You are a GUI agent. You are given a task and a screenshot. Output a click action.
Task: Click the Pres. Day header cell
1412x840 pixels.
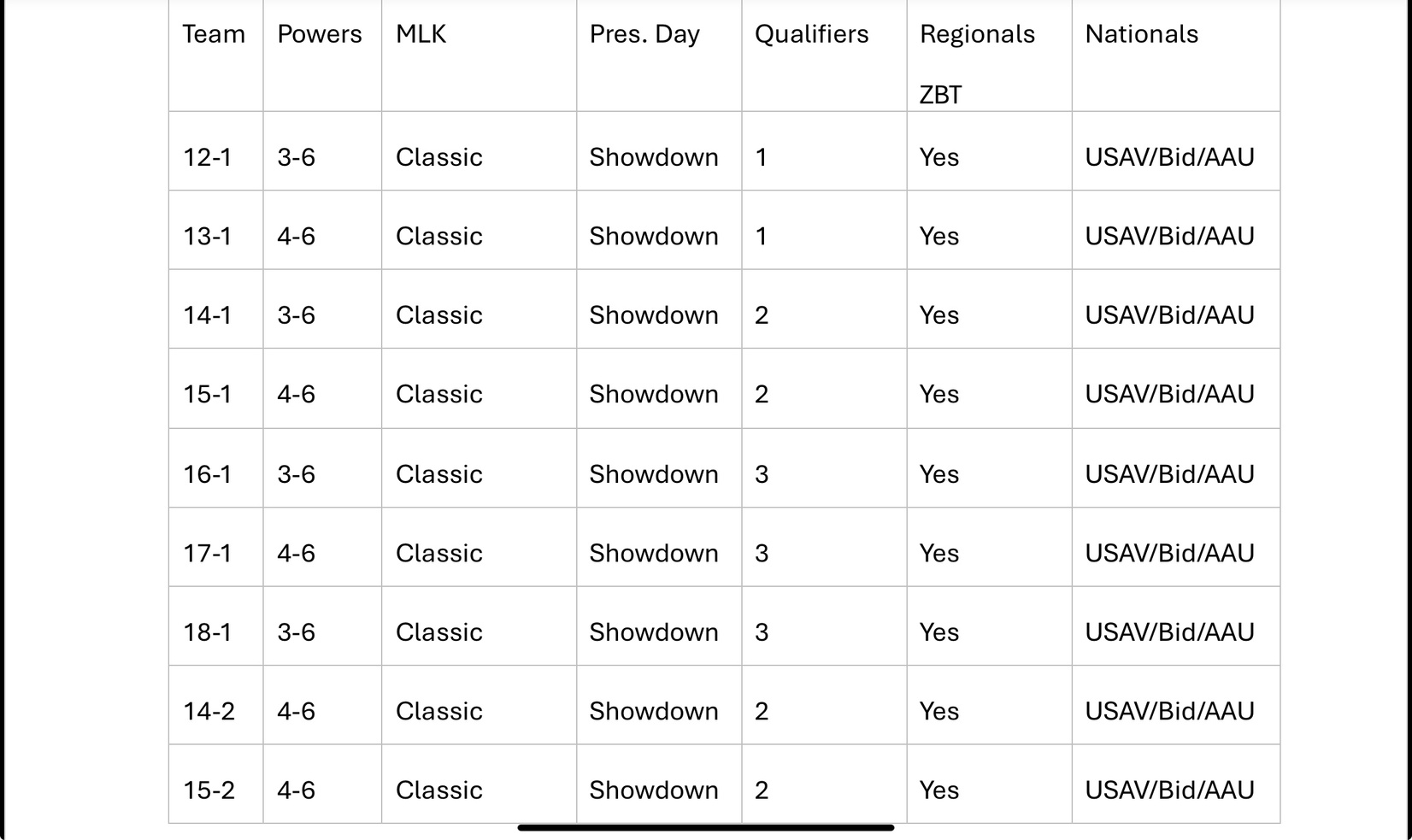point(659,56)
